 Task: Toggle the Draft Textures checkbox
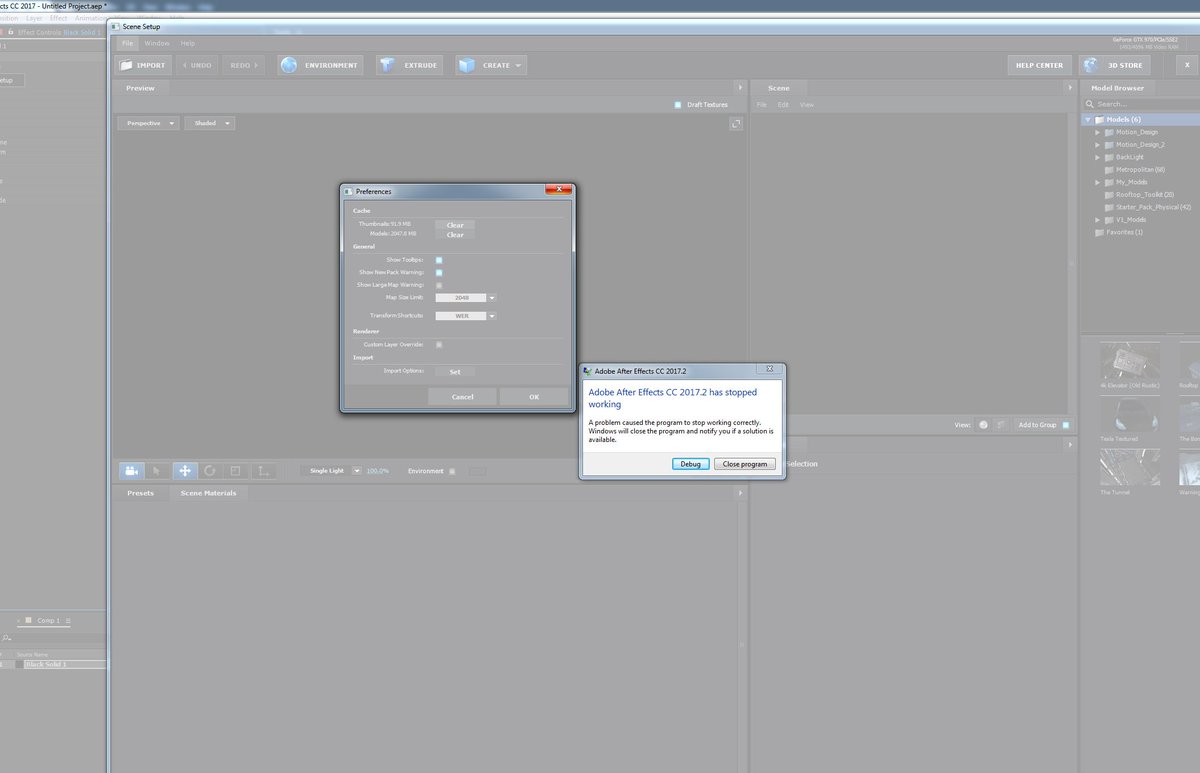pos(677,104)
